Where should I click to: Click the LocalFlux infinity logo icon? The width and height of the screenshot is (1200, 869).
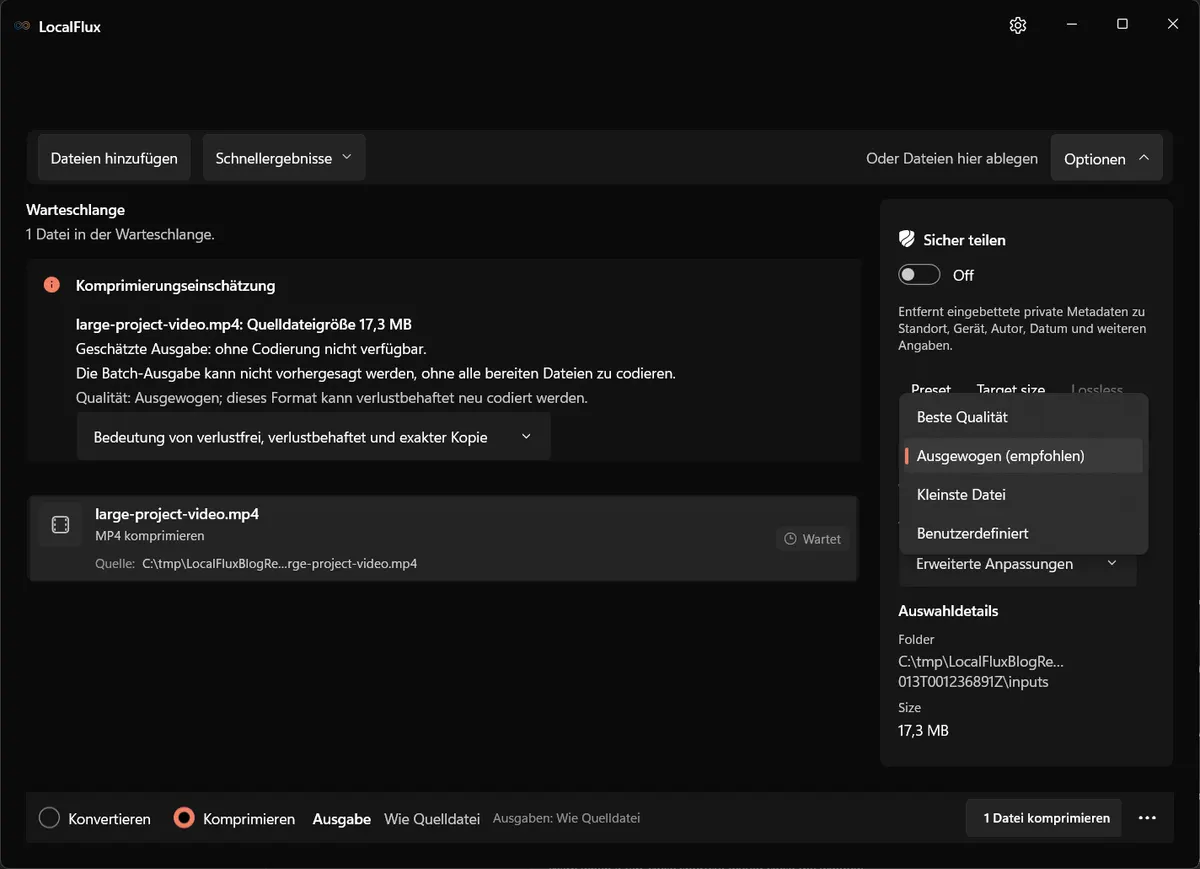click(x=22, y=27)
